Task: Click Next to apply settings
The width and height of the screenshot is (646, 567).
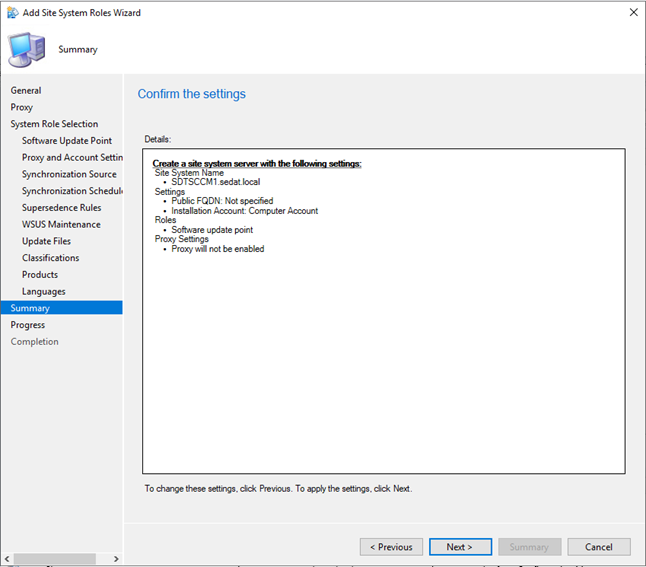Action: coord(460,547)
